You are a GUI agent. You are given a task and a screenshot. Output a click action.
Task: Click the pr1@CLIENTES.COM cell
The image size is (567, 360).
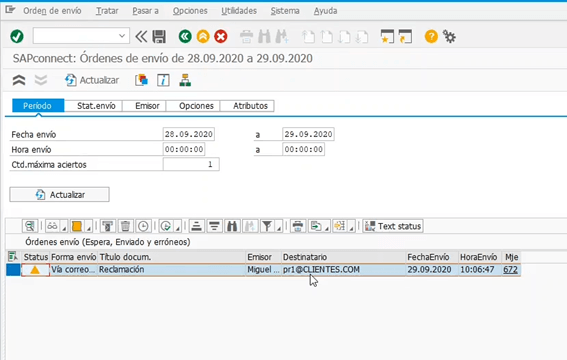(x=344, y=270)
